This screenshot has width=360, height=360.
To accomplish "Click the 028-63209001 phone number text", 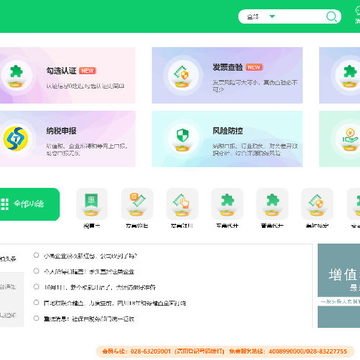I will 150,351.
